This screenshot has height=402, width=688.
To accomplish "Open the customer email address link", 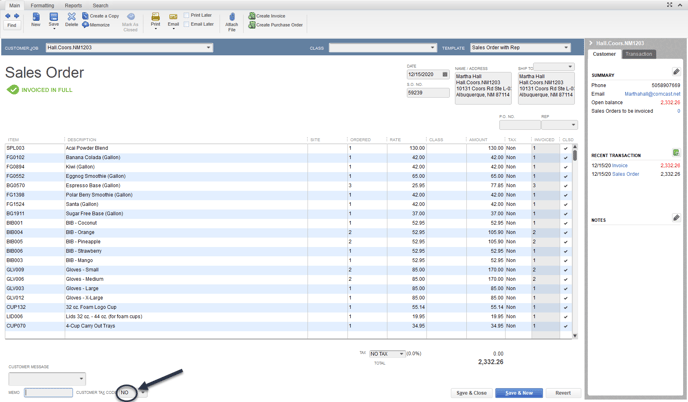I will click(x=652, y=94).
